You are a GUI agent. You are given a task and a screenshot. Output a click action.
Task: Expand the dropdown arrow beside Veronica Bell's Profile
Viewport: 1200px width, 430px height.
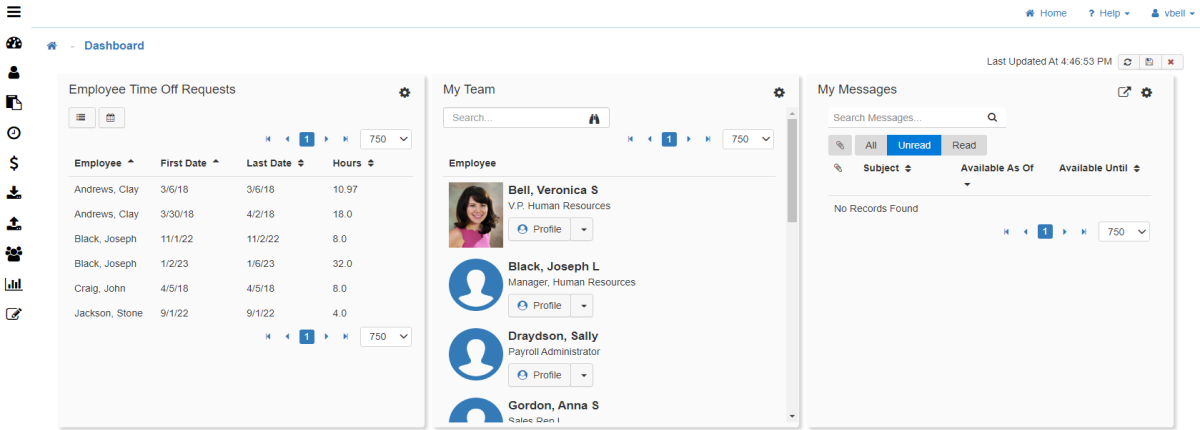coord(582,229)
